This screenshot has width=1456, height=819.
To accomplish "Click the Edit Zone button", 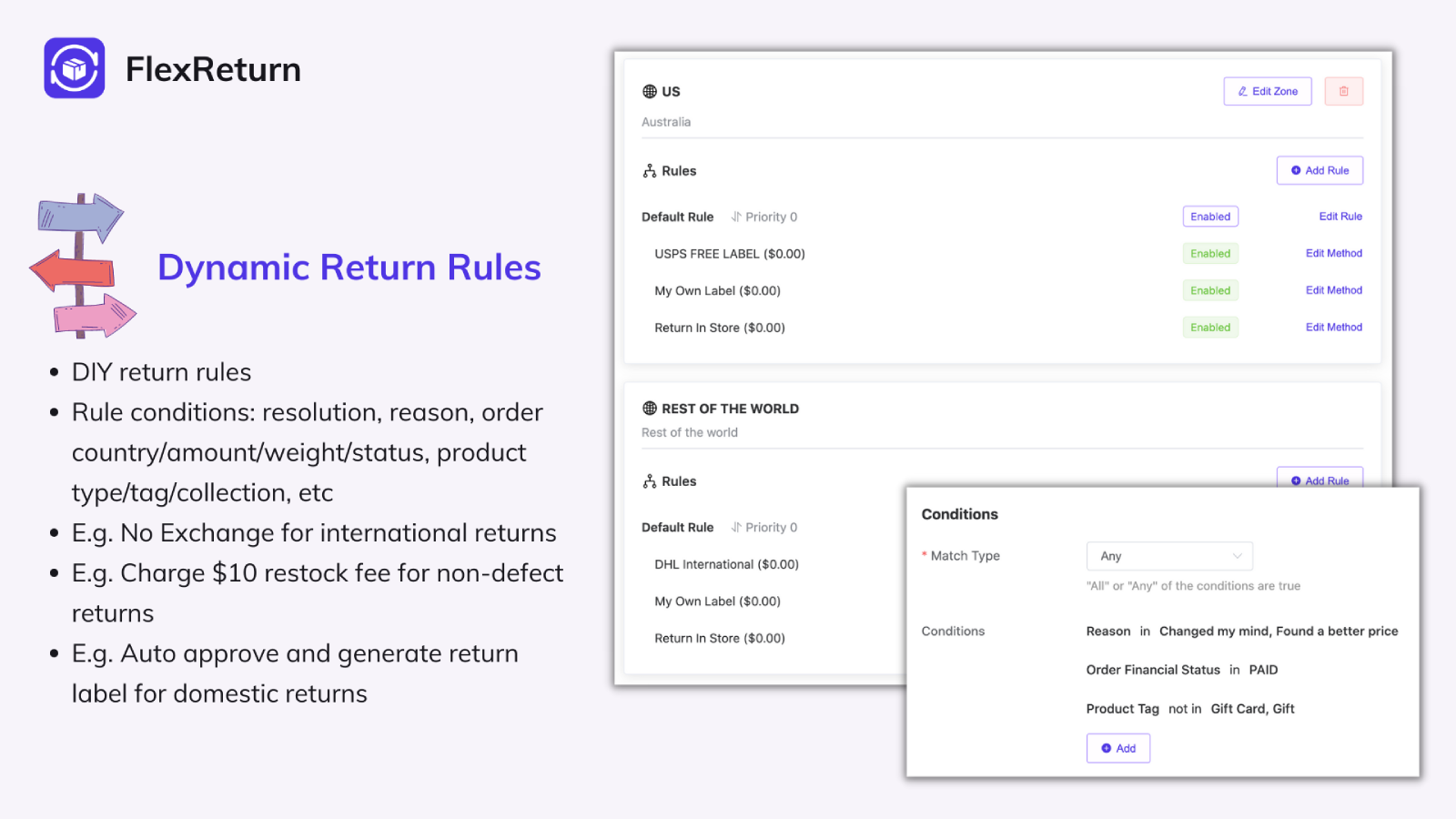I will (x=1267, y=91).
